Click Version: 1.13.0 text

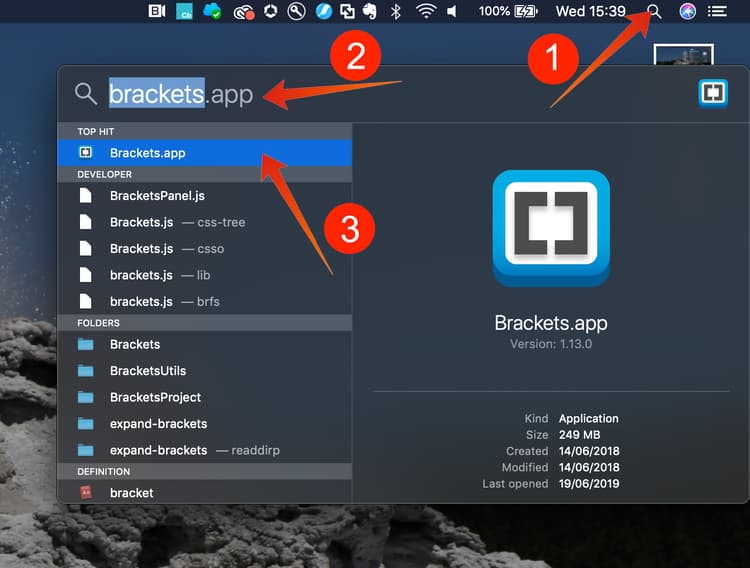pyautogui.click(x=551, y=344)
